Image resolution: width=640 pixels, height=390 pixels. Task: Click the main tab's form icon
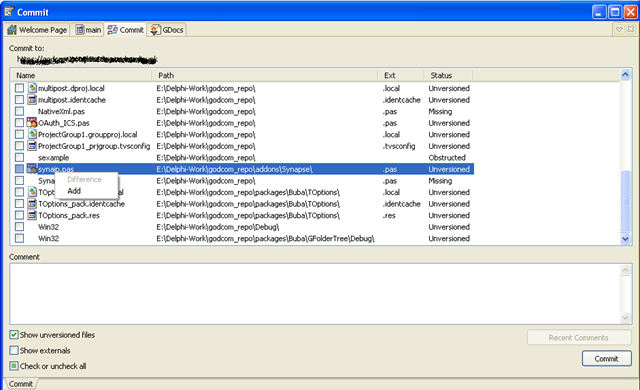(x=80, y=30)
